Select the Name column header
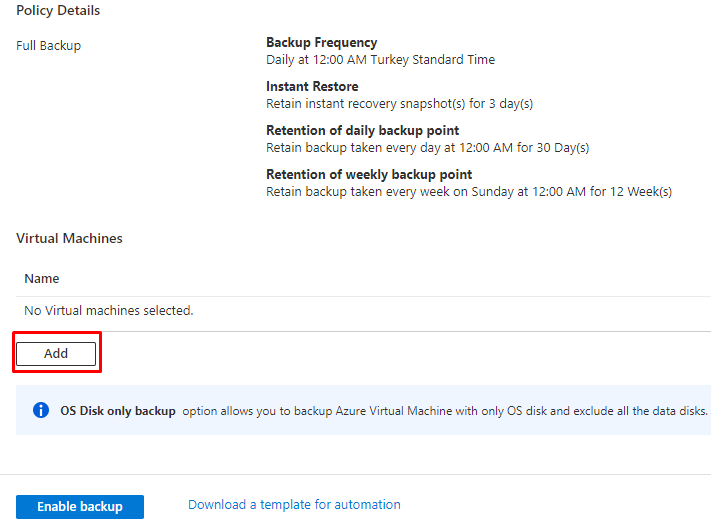The width and height of the screenshot is (711, 530). coord(42,278)
